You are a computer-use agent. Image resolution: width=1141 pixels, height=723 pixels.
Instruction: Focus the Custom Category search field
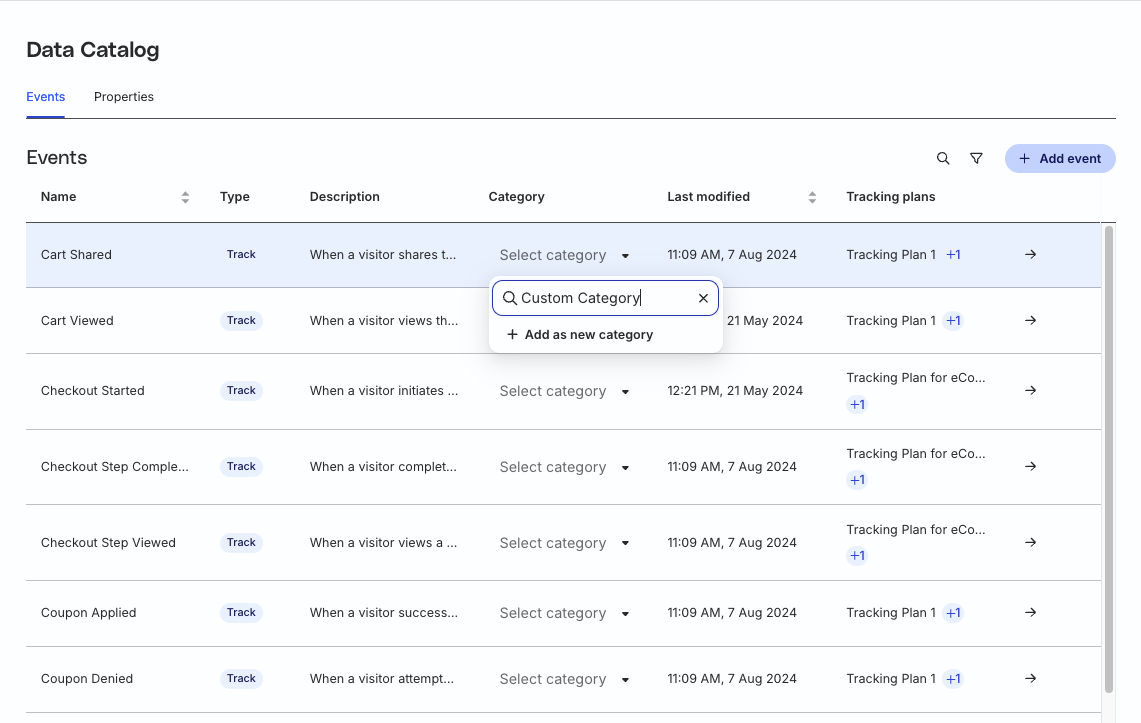(x=605, y=298)
